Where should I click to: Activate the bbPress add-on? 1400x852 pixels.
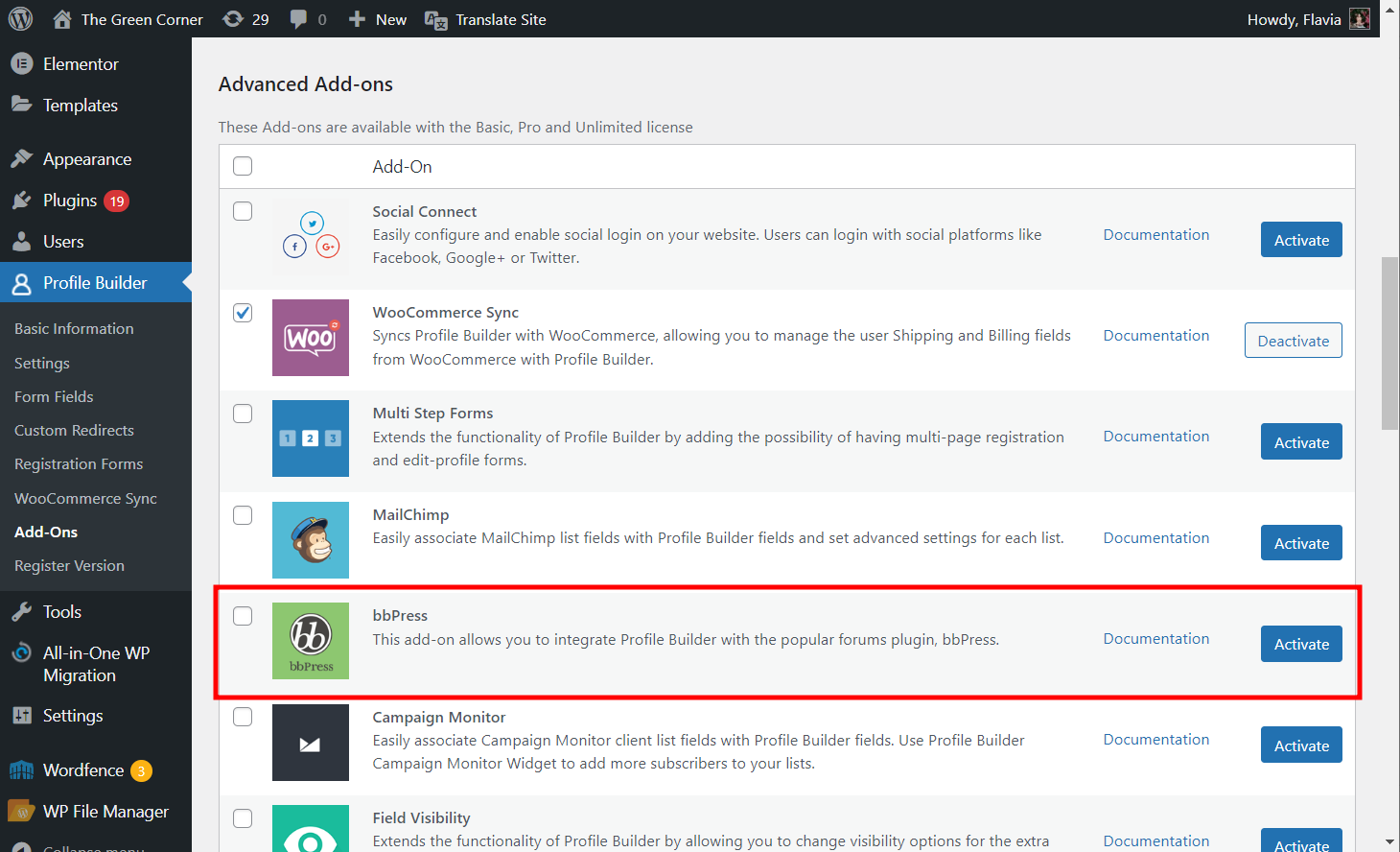point(1300,645)
